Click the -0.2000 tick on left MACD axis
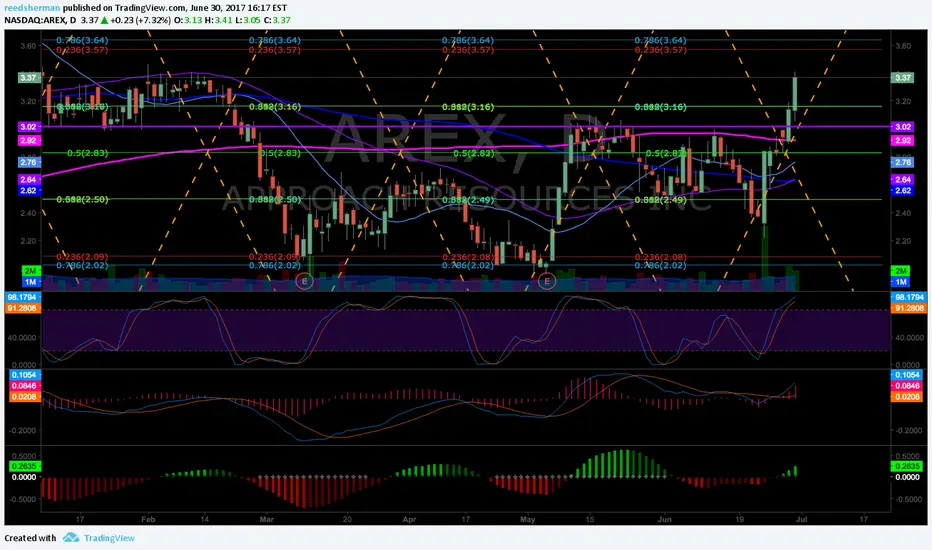 click(24, 430)
